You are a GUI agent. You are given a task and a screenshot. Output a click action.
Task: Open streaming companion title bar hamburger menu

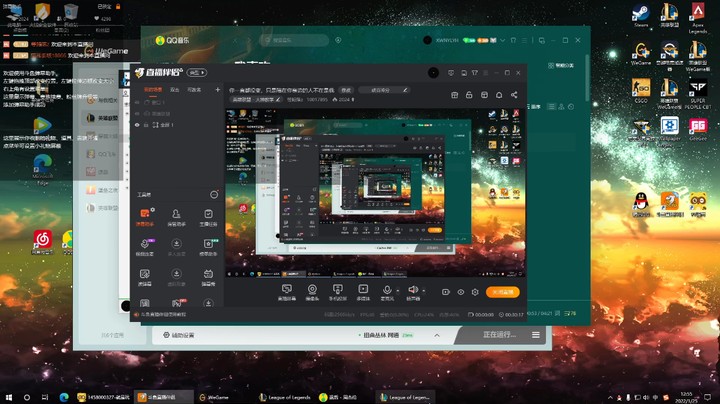click(x=485, y=73)
